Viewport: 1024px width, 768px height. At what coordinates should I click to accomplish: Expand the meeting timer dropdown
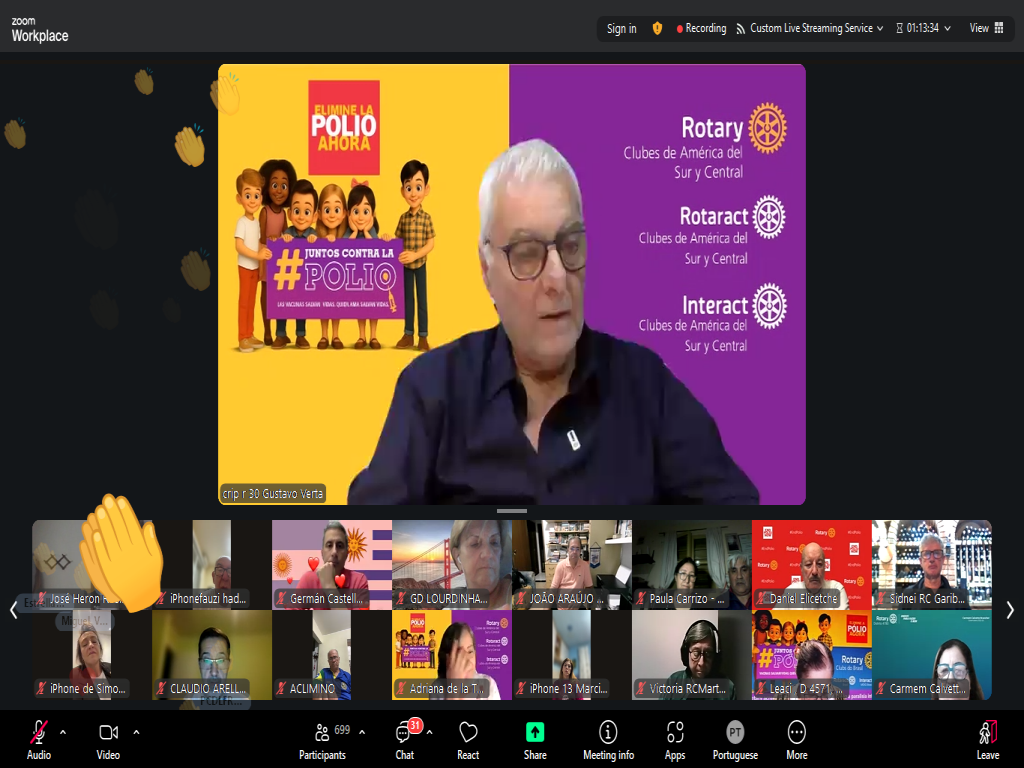(947, 28)
